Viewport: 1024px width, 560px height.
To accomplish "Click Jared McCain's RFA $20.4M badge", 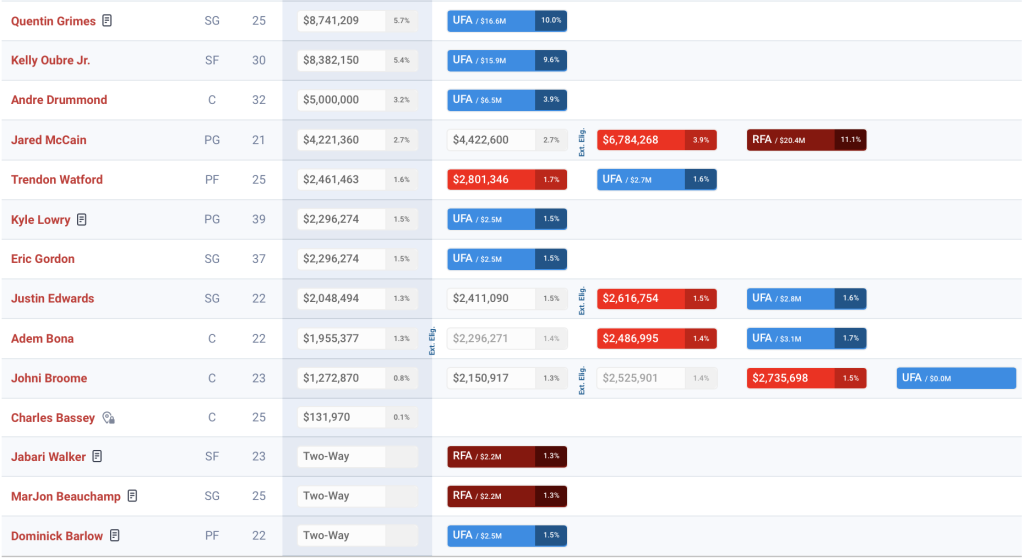I will click(806, 140).
